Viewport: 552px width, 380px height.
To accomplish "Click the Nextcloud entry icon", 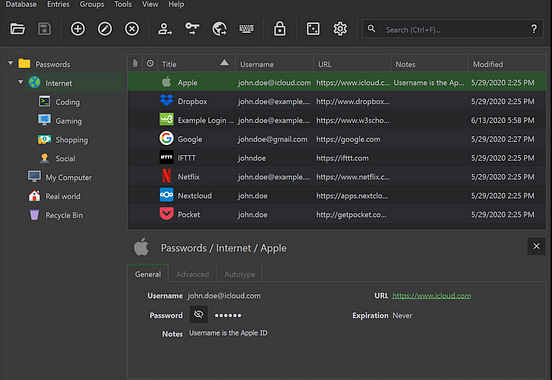I will pos(167,195).
